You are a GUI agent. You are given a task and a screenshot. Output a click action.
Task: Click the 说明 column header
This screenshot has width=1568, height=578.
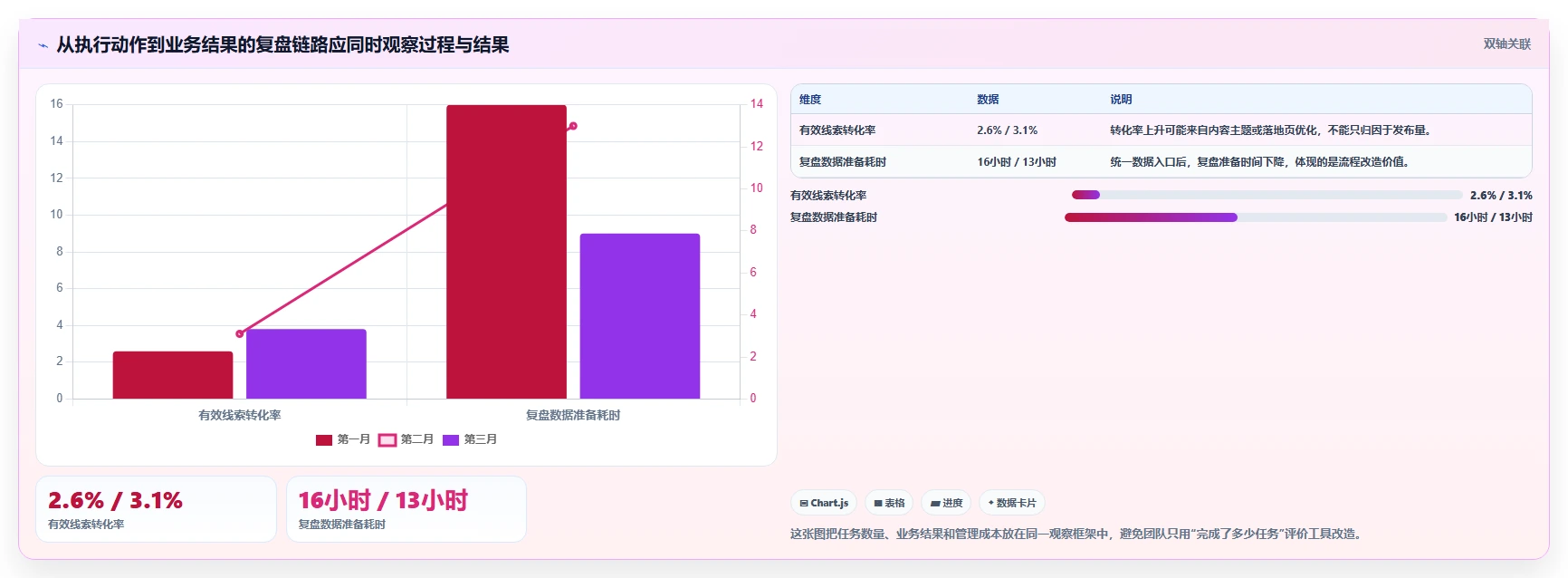(1121, 100)
